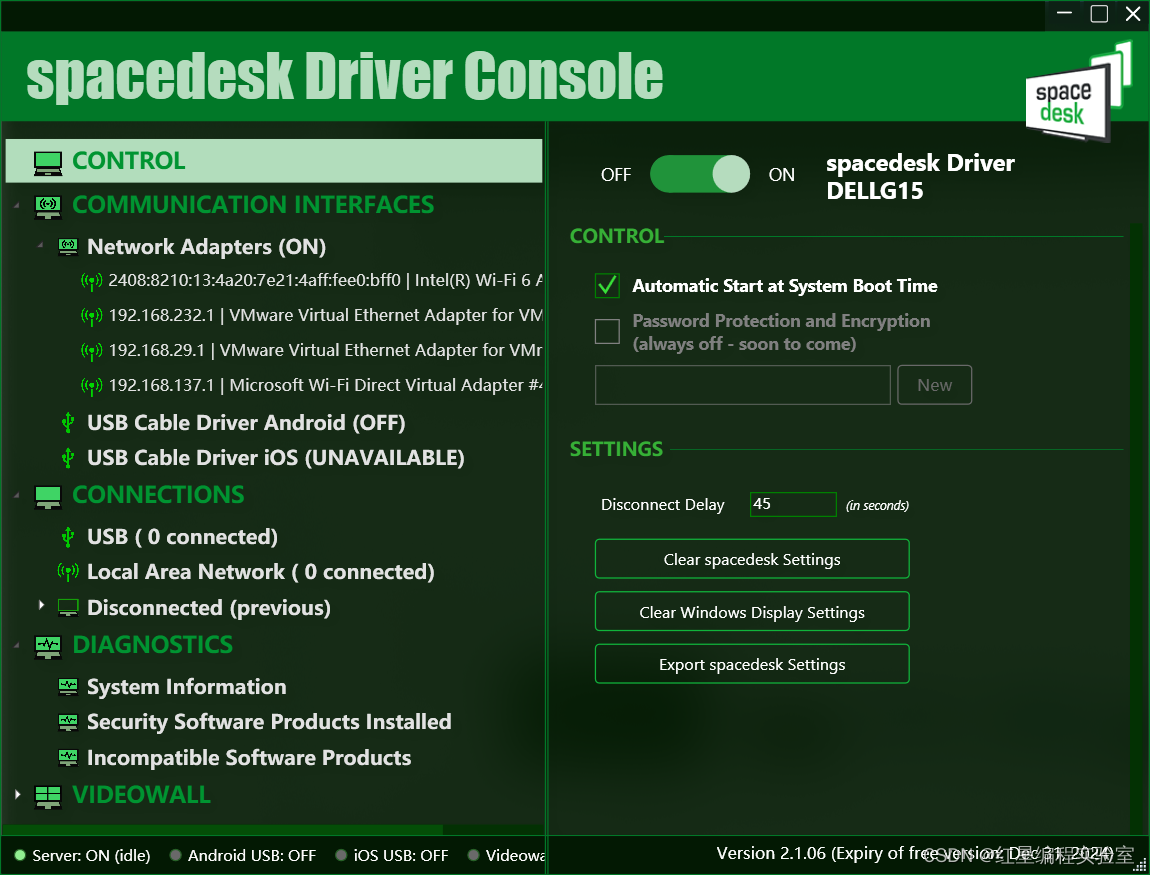
Task: Click the antenna icon beside 192.168.29.1
Action: click(91, 351)
